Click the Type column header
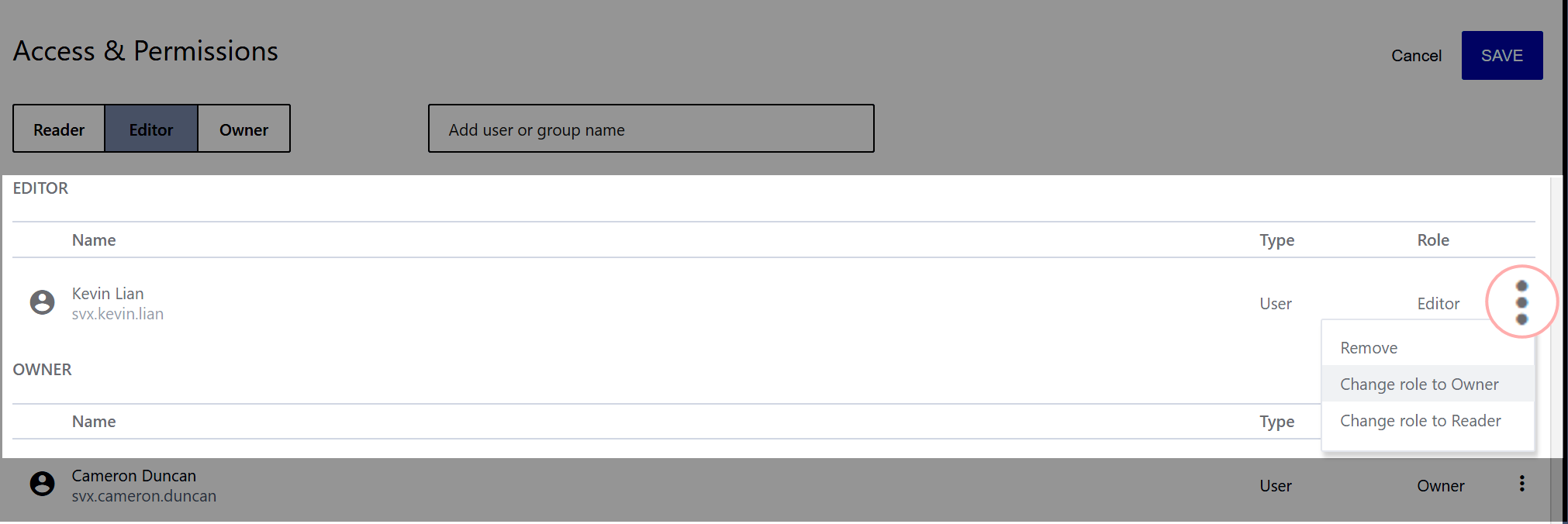Viewport: 1568px width, 524px height. [1276, 240]
